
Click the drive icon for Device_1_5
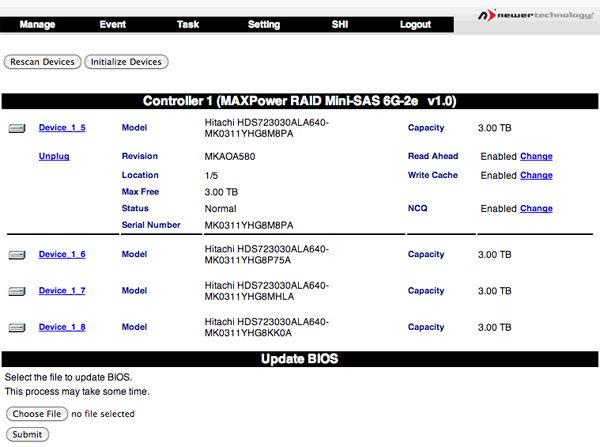[x=17, y=128]
